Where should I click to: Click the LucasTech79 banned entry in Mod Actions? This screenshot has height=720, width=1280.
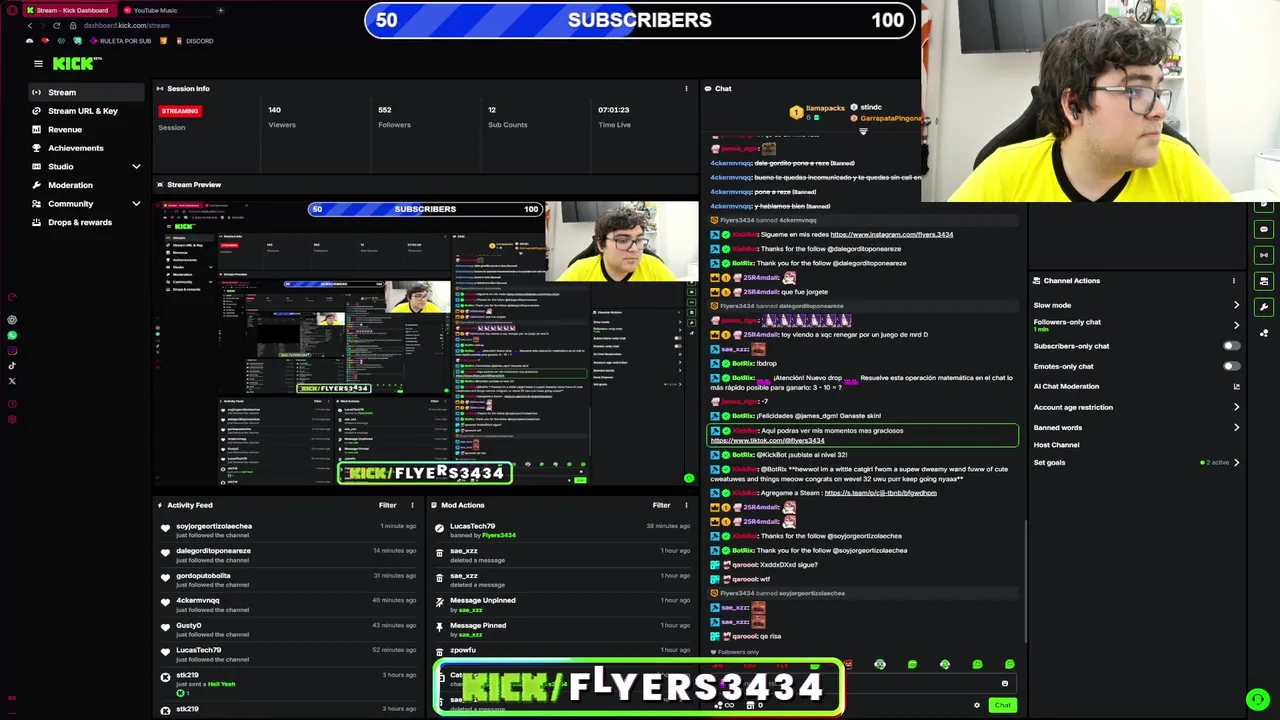pos(563,530)
